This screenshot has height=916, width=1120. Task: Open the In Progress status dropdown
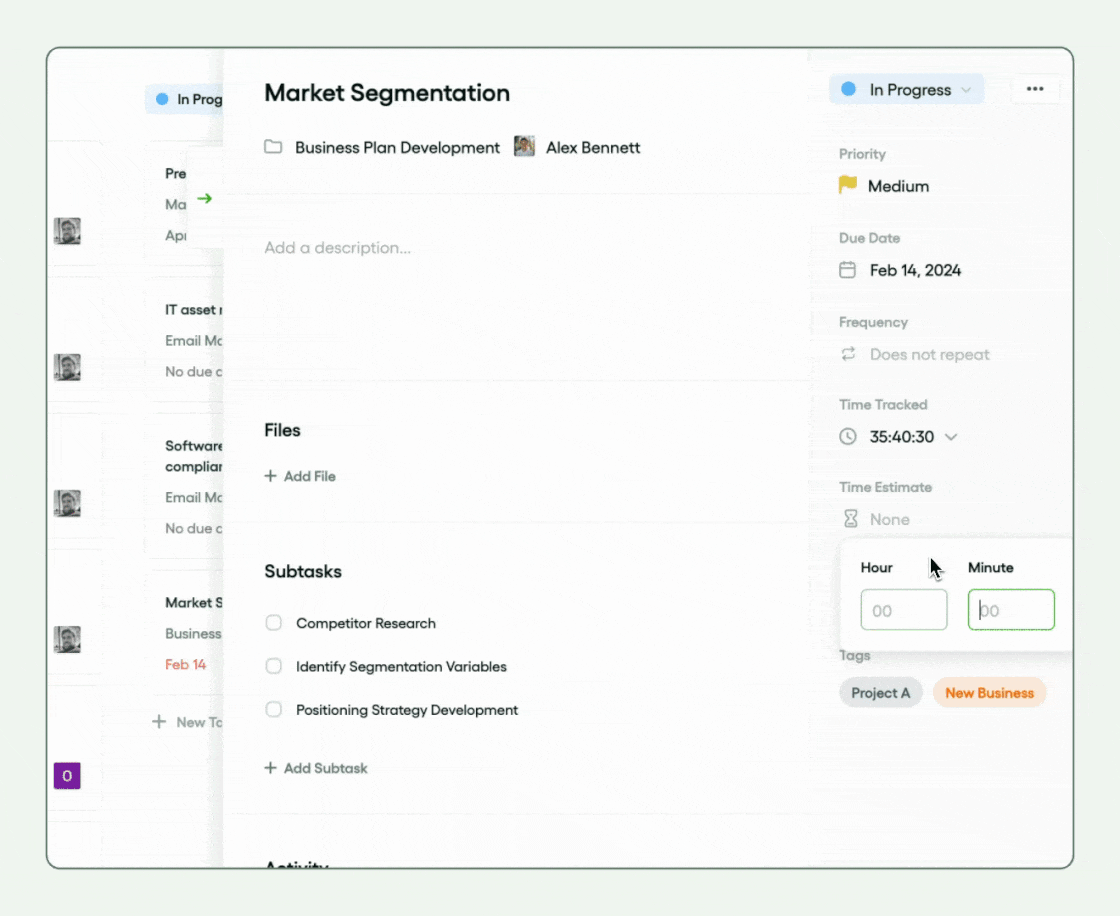point(906,89)
